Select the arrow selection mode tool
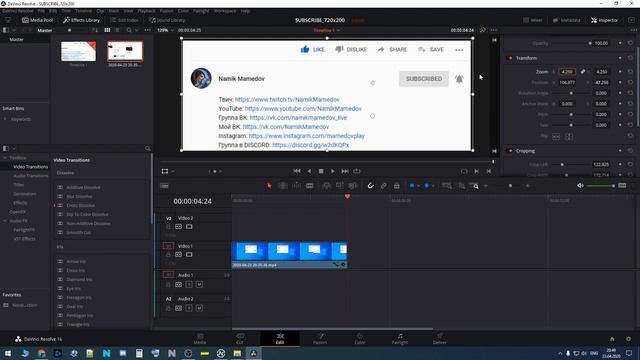 [269, 186]
